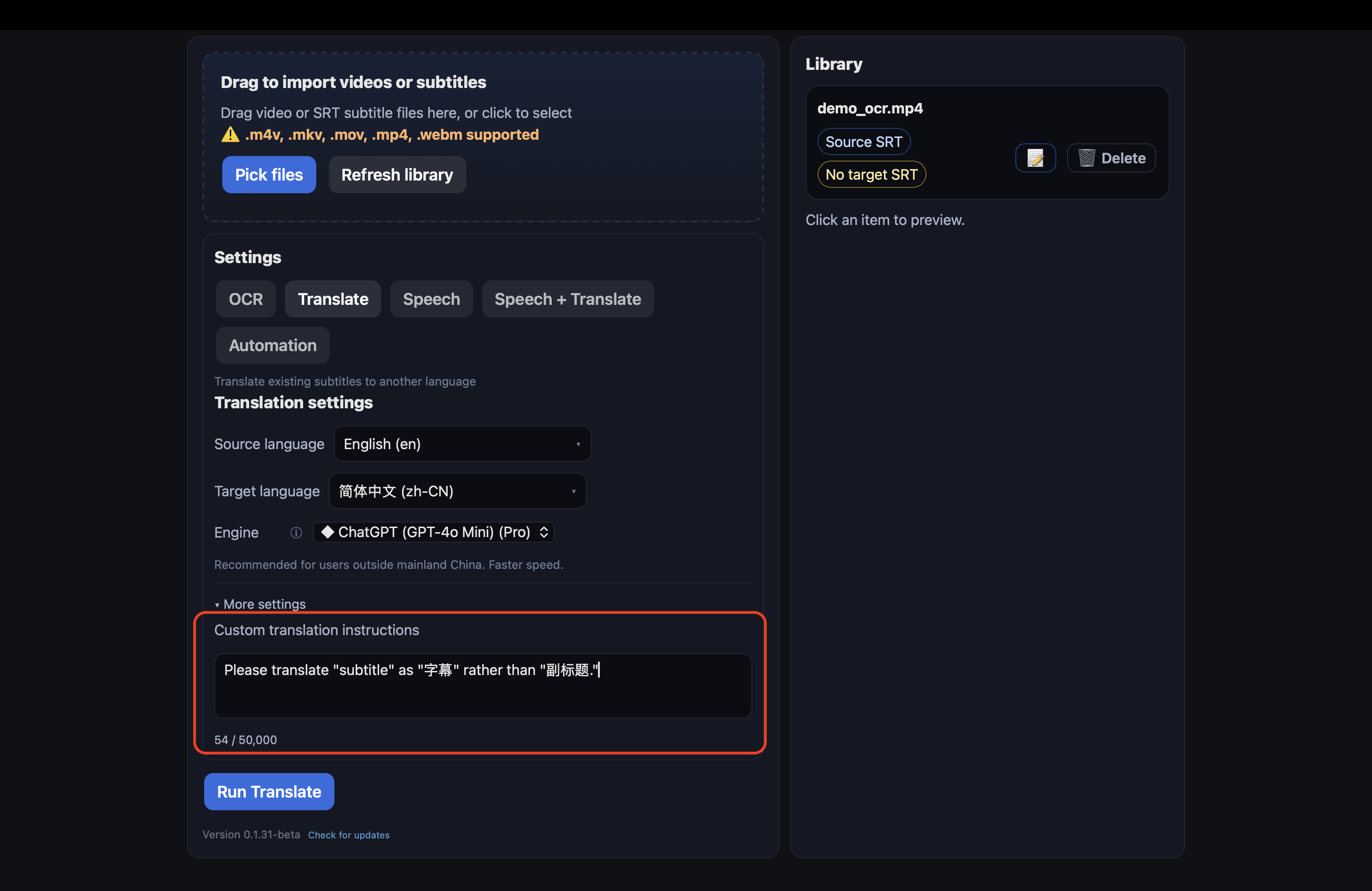Viewport: 1372px width, 891px height.
Task: Click the supported formats warning text
Action: pyautogui.click(x=392, y=135)
